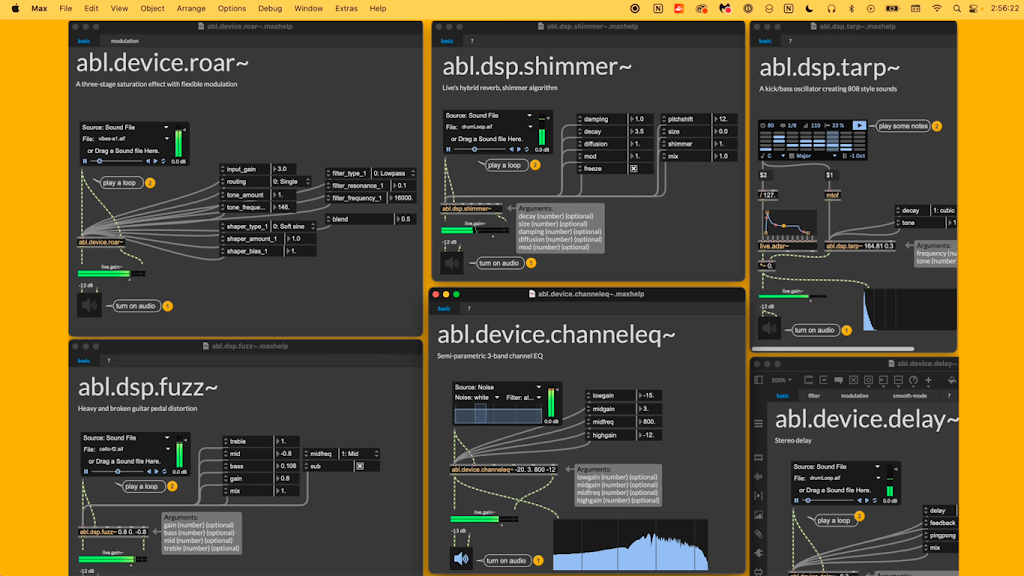This screenshot has height=576, width=1024.
Task: Click the toggle object icon in delay toolbar
Action: click(x=853, y=379)
